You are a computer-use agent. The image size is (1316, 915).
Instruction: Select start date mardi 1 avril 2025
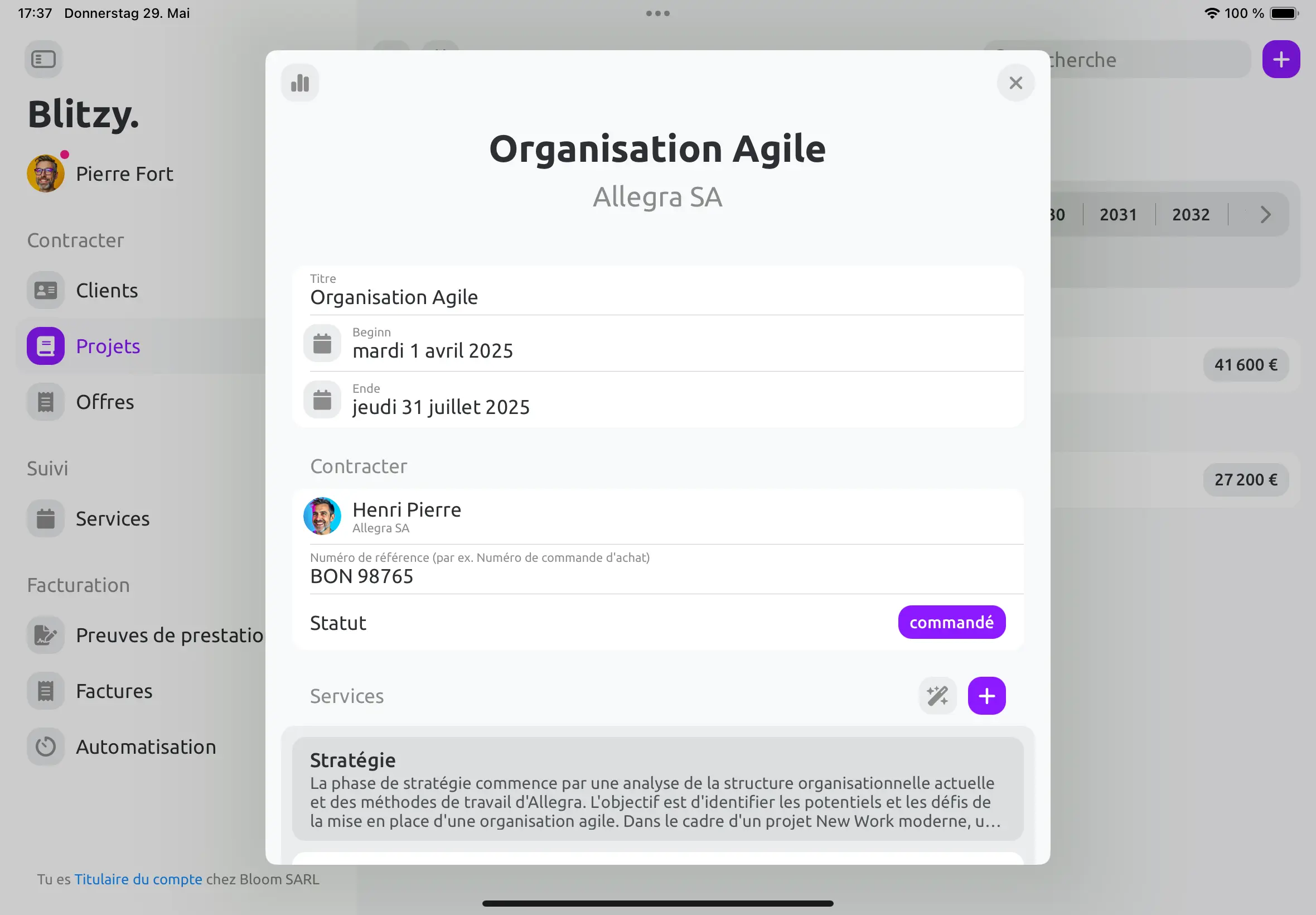tap(433, 351)
